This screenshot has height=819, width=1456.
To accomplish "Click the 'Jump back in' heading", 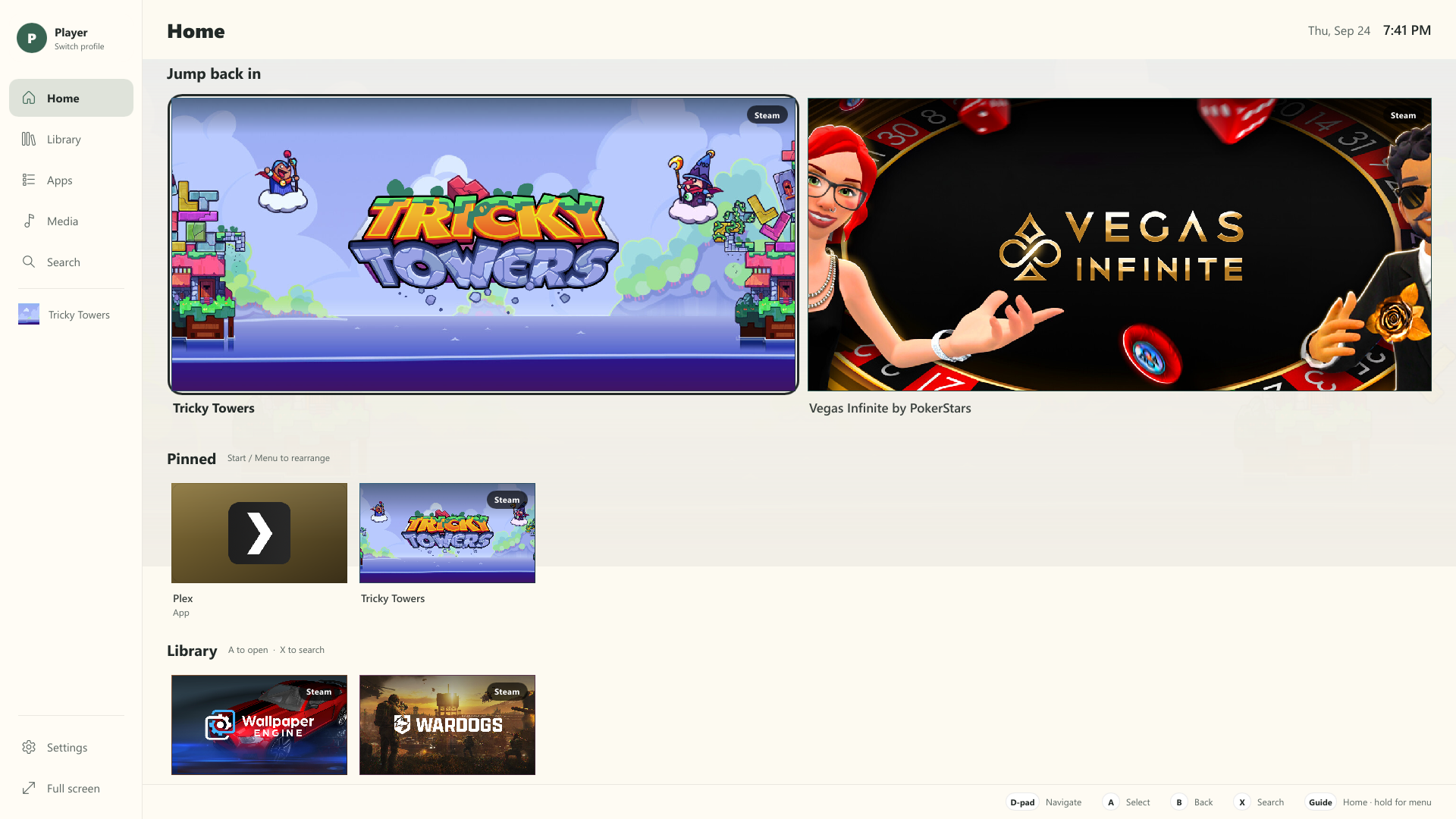I will tap(214, 74).
